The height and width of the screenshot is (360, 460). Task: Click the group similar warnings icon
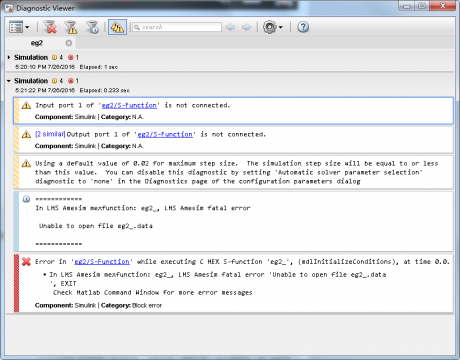(117, 27)
